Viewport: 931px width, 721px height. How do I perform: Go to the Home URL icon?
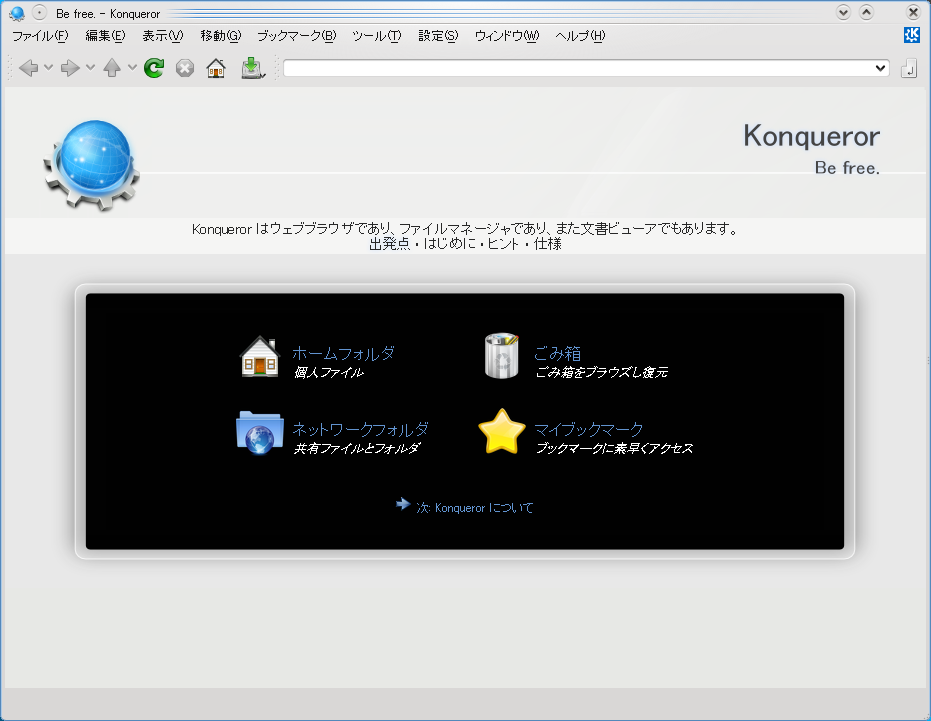pyautogui.click(x=216, y=68)
